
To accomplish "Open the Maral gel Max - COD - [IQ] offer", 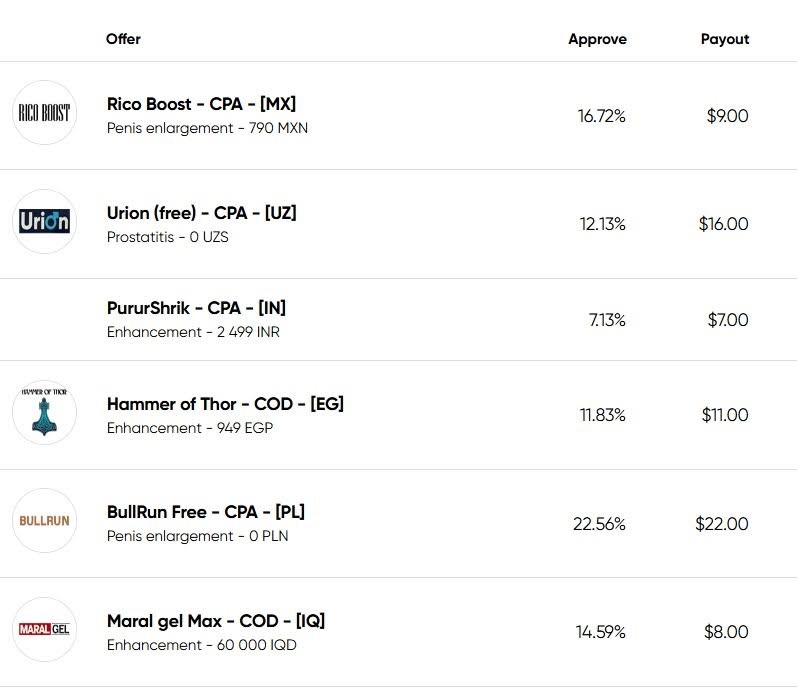I will pyautogui.click(x=215, y=621).
